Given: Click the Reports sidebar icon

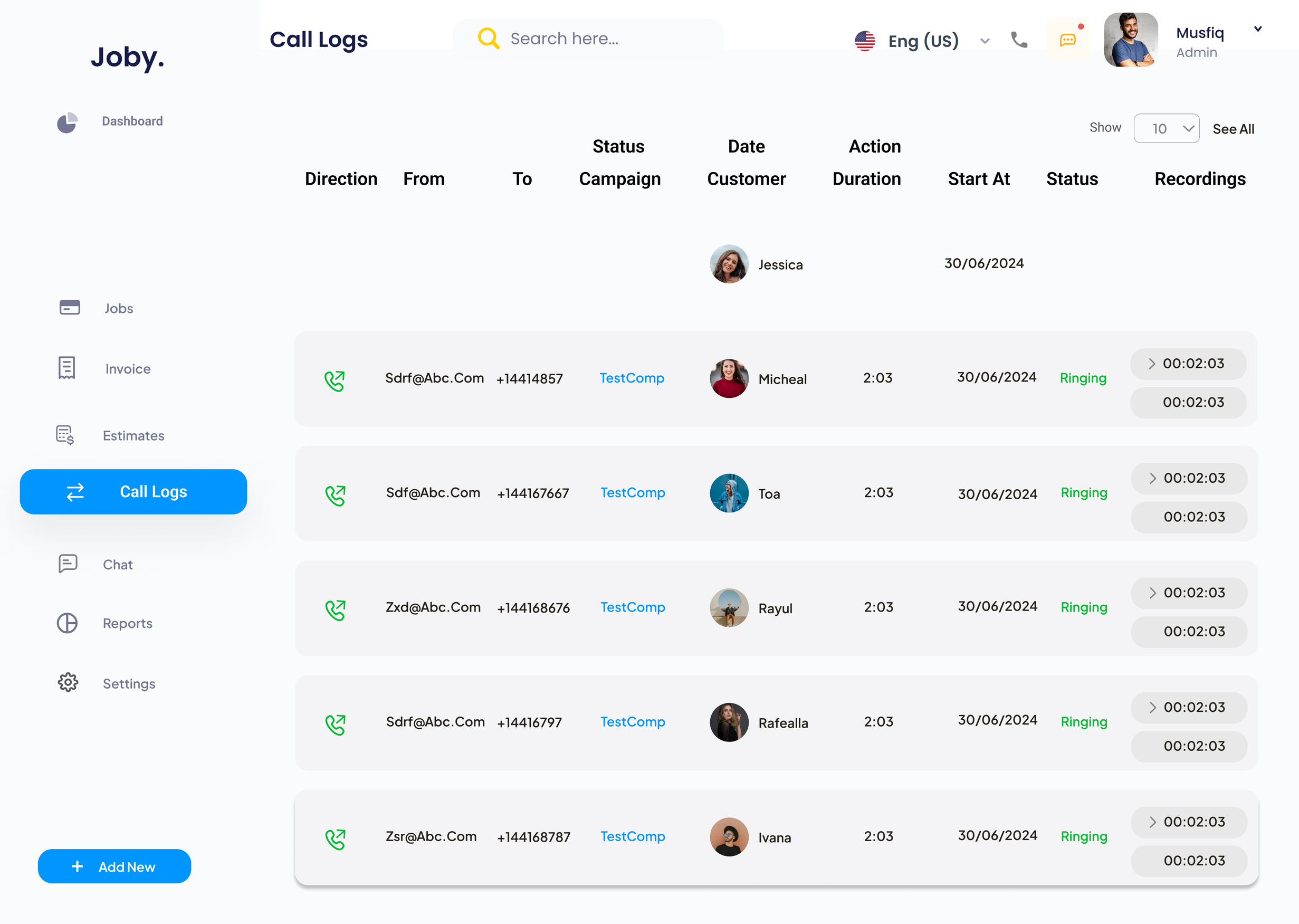Looking at the screenshot, I should [67, 623].
